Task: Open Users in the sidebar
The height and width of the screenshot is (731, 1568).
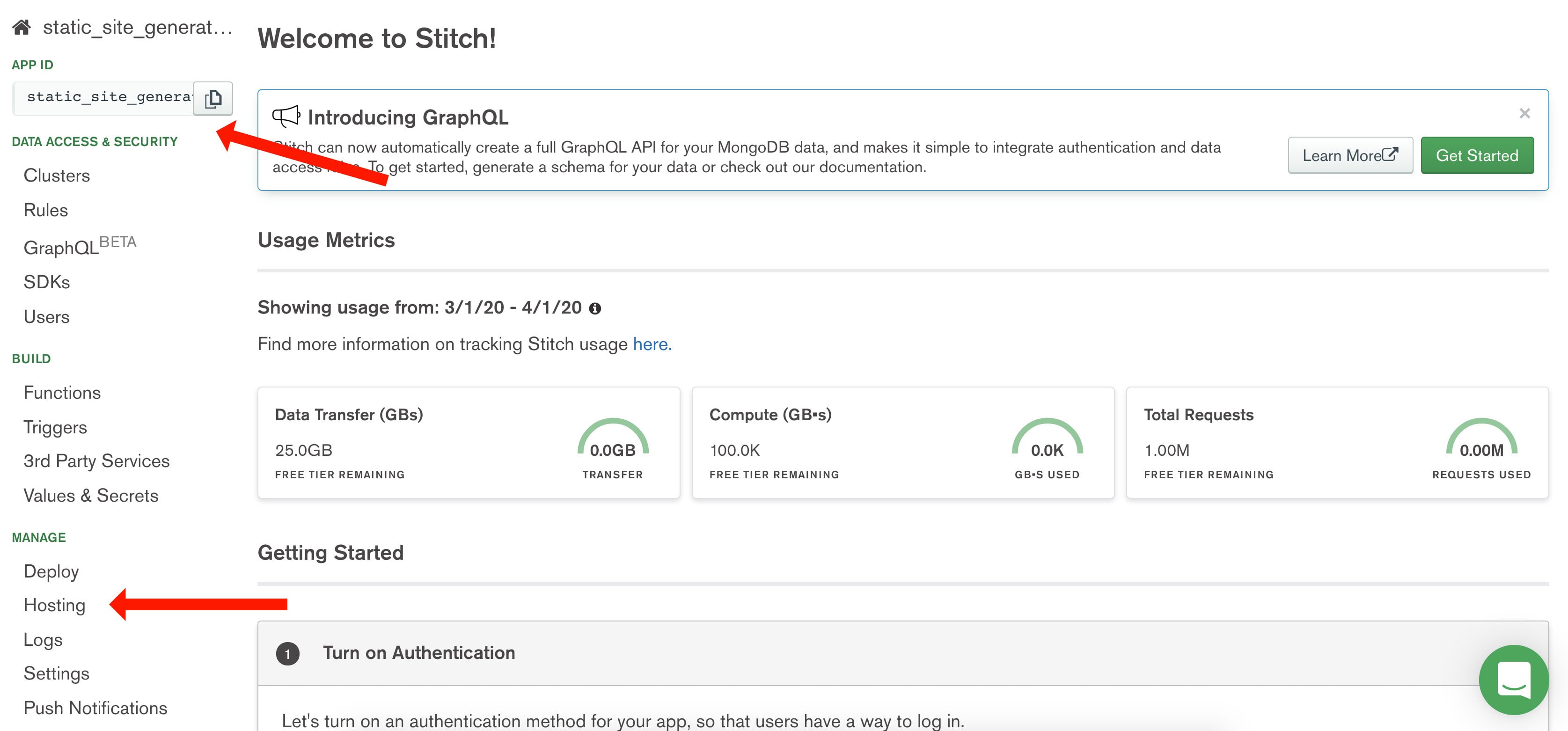Action: click(46, 316)
